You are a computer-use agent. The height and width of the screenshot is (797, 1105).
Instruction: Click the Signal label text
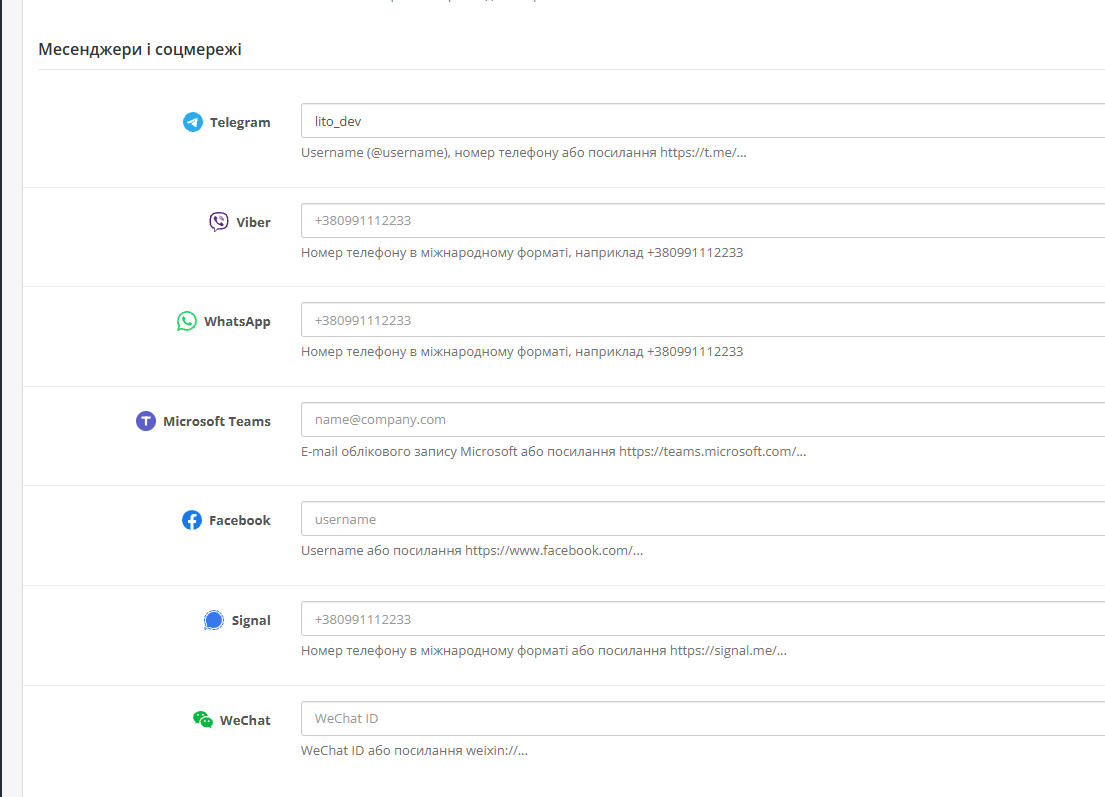coord(251,621)
